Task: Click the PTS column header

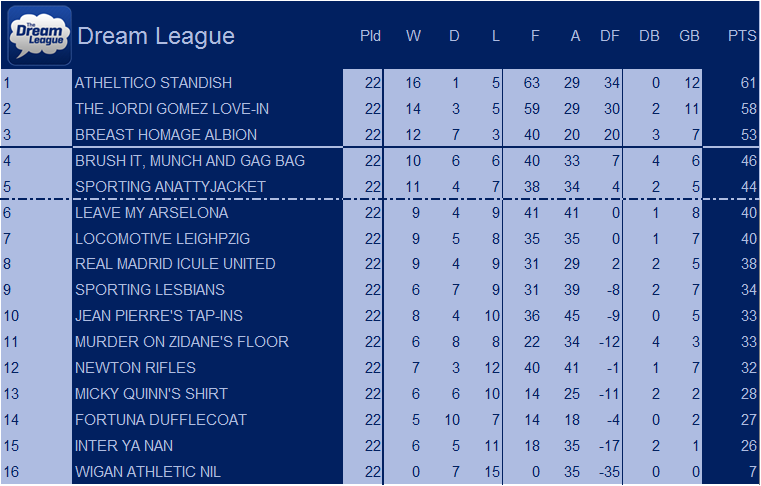Action: click(x=742, y=36)
